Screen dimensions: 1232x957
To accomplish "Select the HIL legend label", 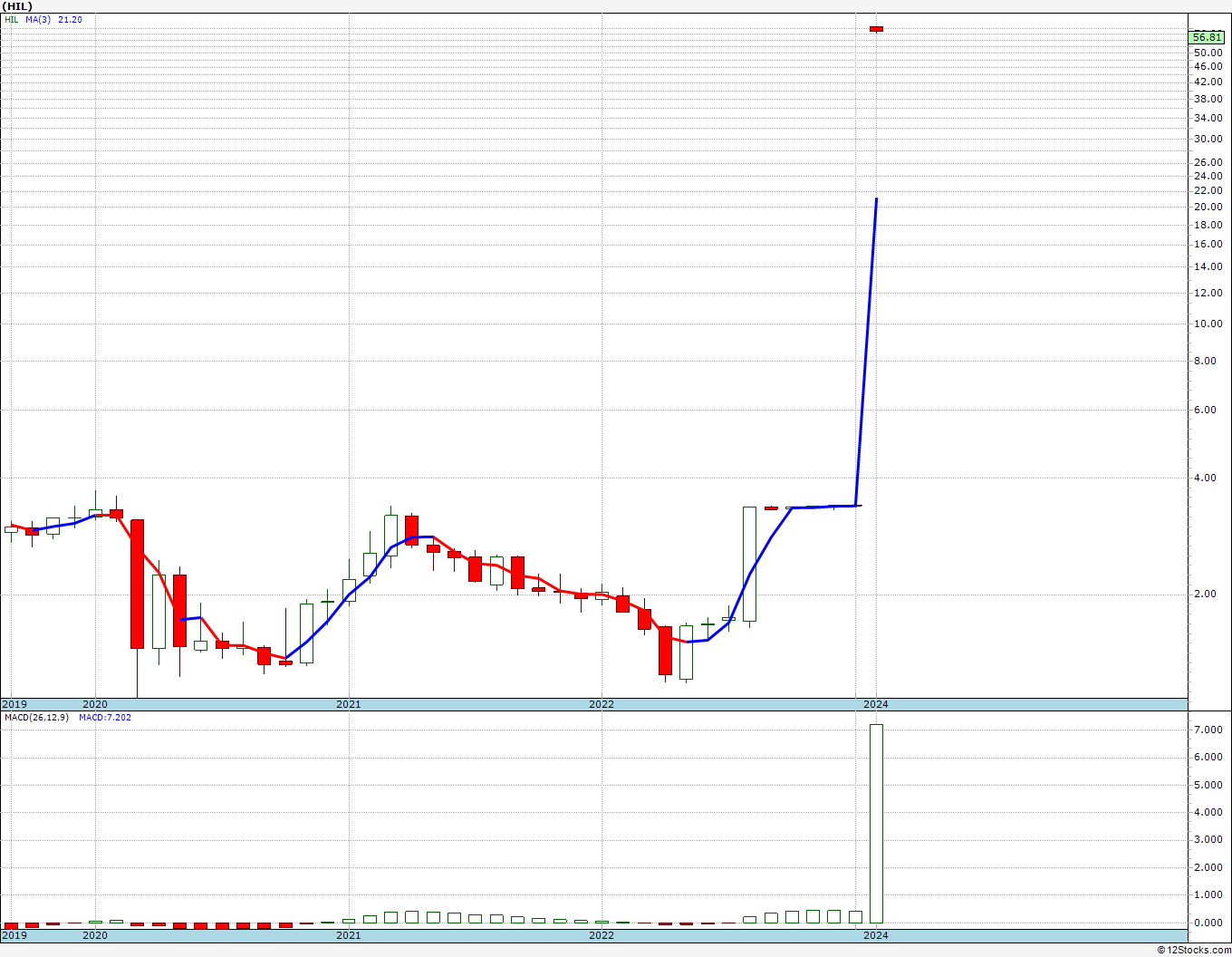I will 12,19.
